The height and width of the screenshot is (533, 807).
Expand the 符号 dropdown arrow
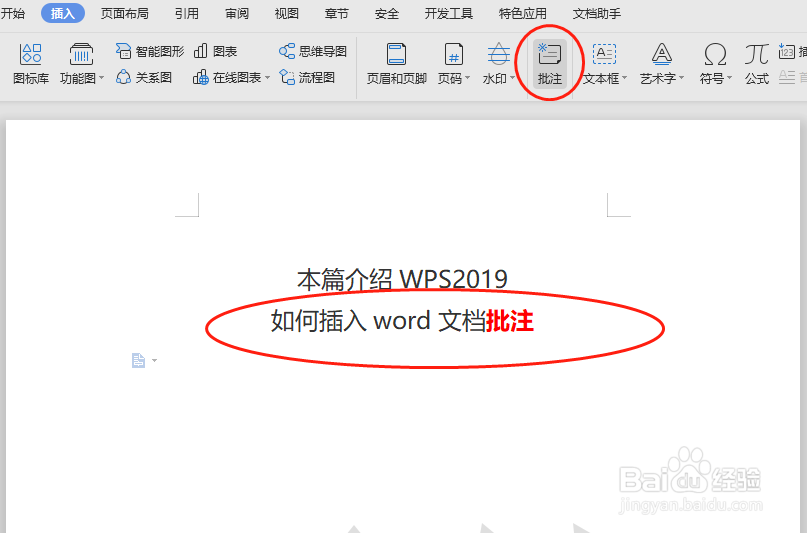pos(729,78)
